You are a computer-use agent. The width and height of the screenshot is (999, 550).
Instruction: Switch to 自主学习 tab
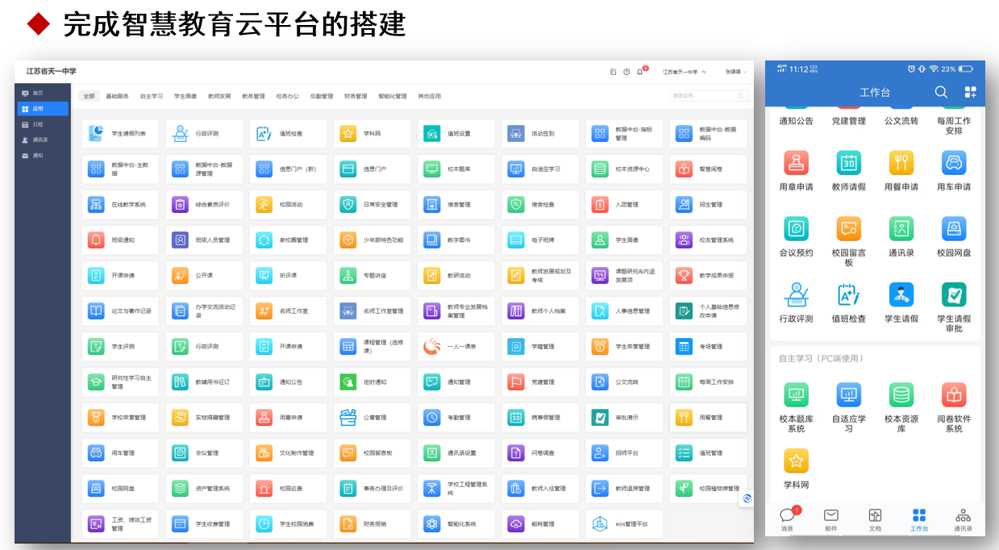point(151,96)
